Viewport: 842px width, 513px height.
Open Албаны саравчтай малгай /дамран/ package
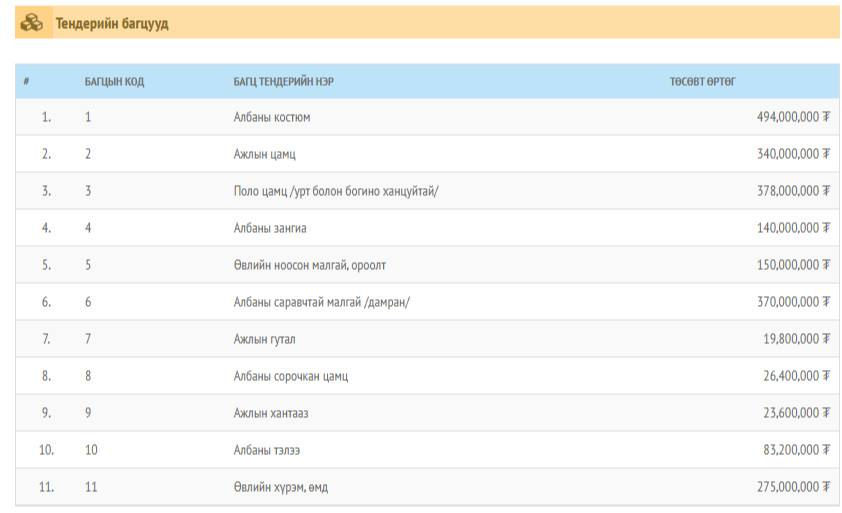tap(322, 302)
